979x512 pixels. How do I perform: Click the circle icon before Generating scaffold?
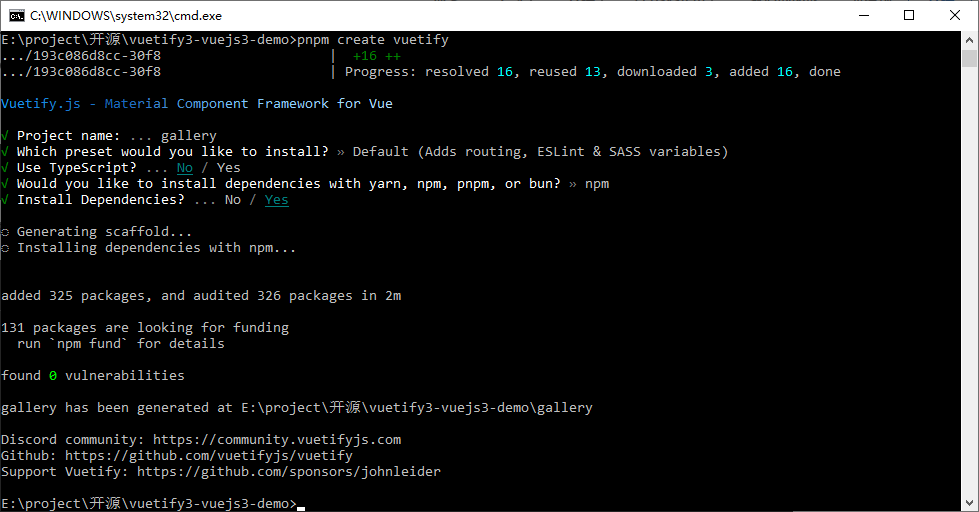[x=5, y=232]
